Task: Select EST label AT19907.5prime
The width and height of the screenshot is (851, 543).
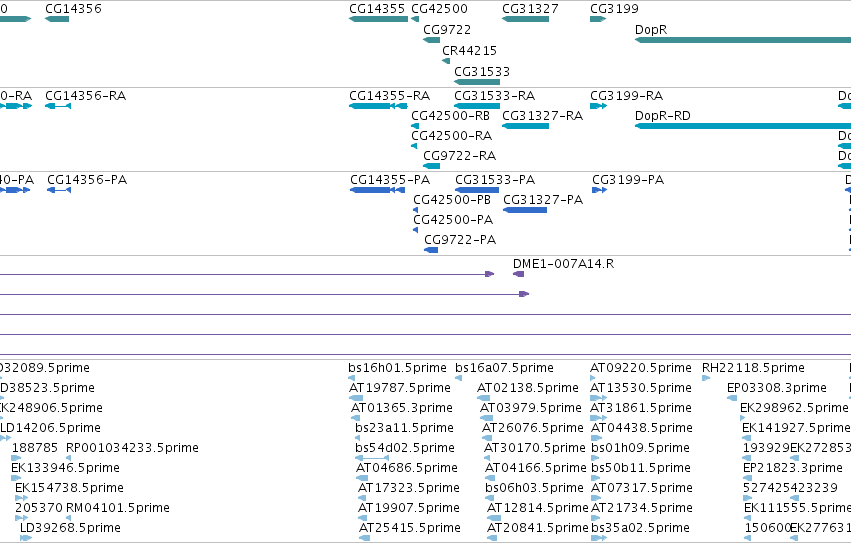Action: 410,508
